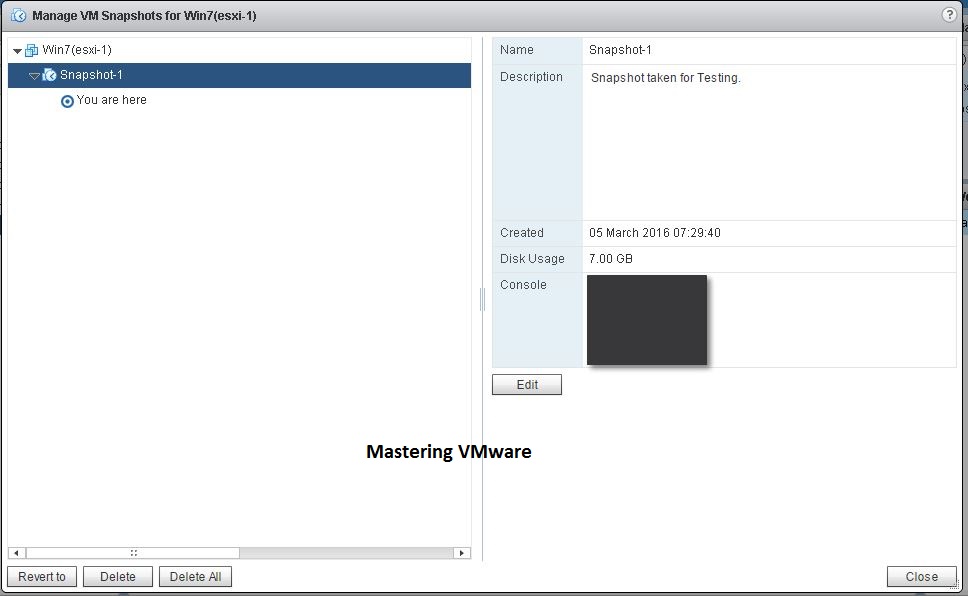
Task: Click the Snapshot-1 name value
Action: click(x=620, y=50)
